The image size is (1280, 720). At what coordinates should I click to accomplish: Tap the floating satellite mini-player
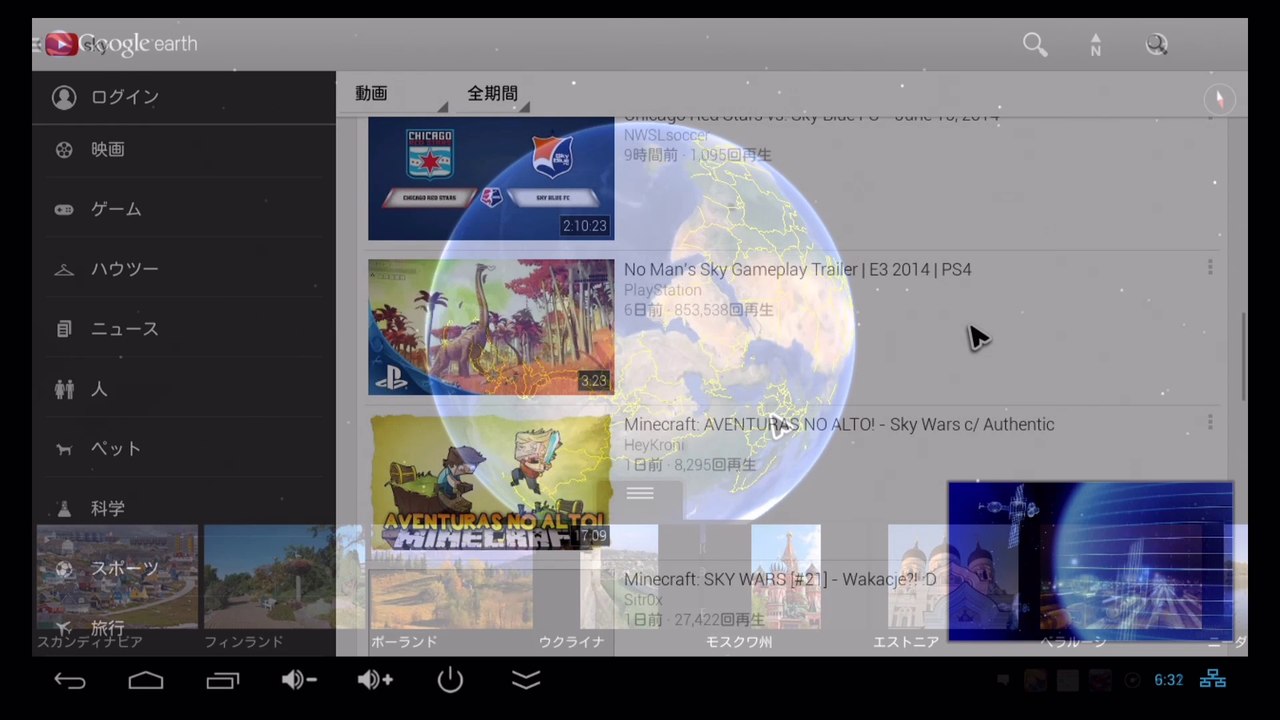click(1090, 561)
